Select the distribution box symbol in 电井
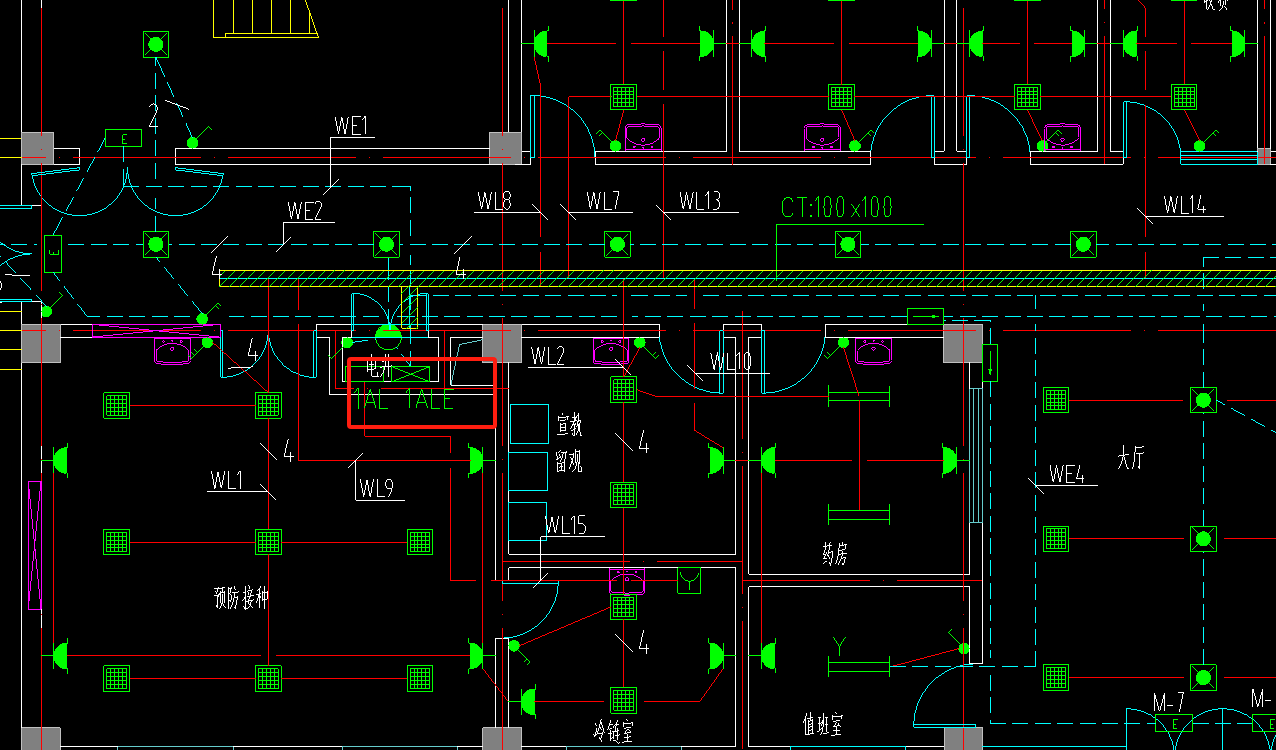This screenshot has height=750, width=1276. [410, 373]
